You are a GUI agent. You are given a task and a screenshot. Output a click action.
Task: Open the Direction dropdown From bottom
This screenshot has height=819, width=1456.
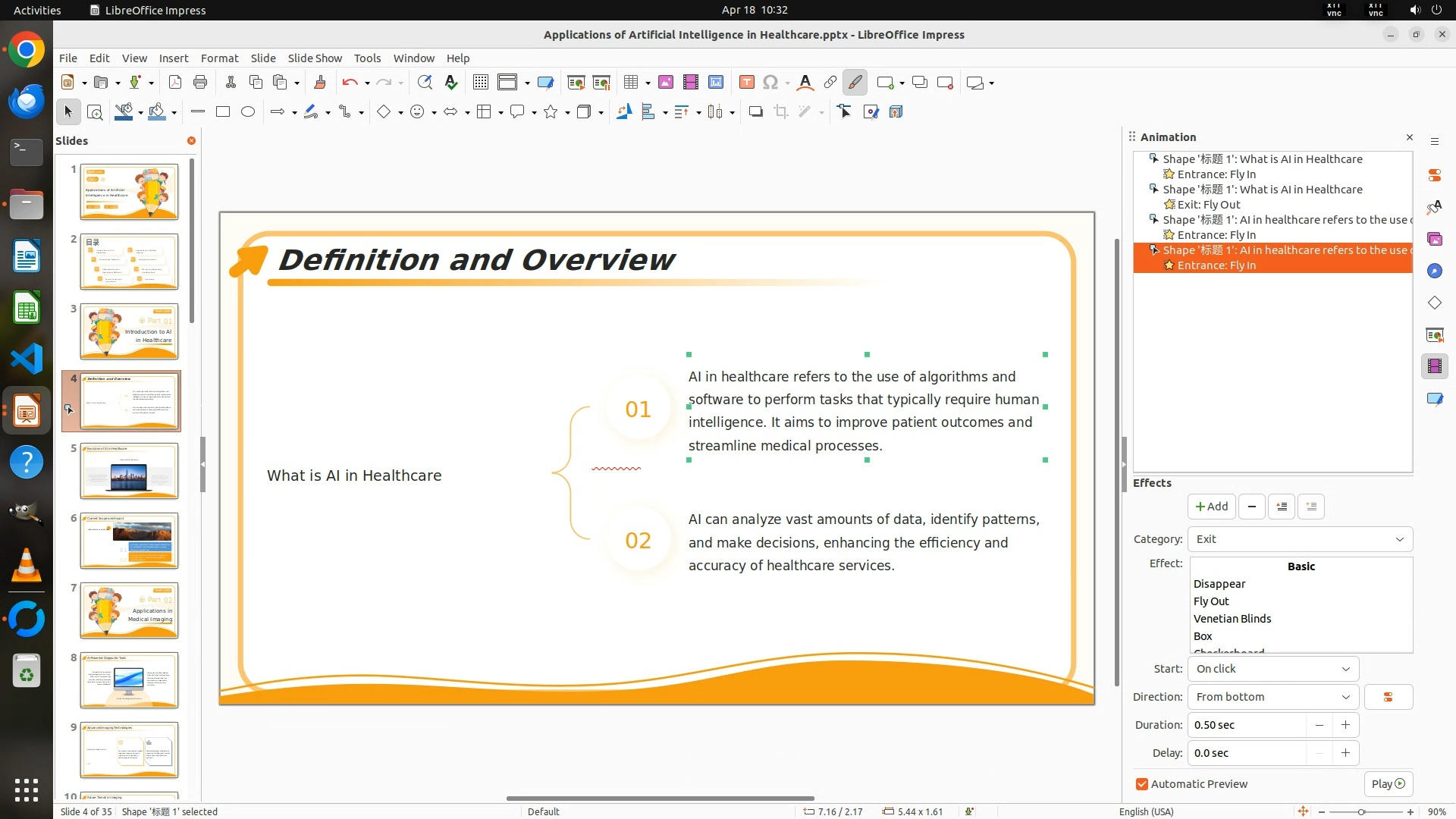pyautogui.click(x=1272, y=697)
